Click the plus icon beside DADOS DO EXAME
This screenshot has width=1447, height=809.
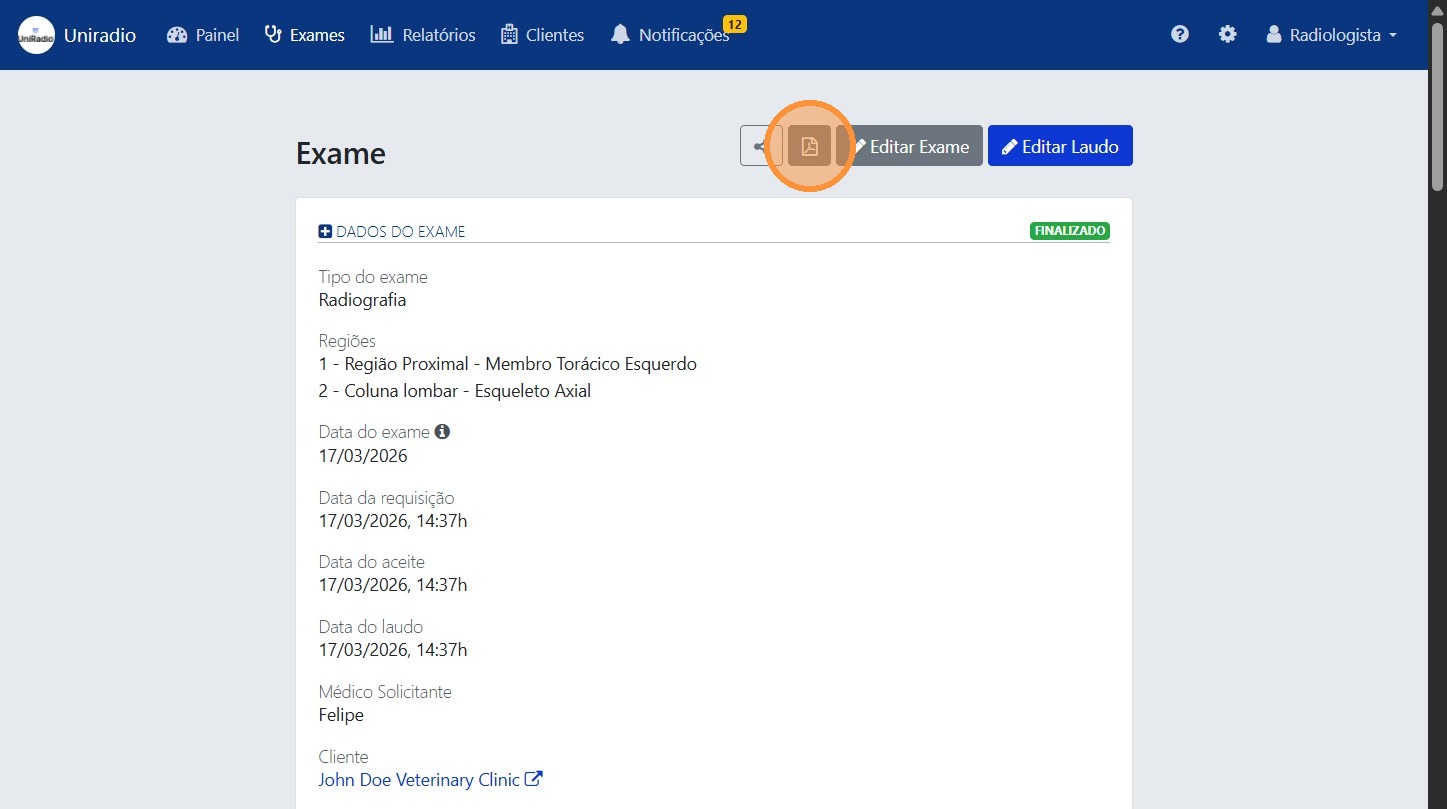pos(325,232)
